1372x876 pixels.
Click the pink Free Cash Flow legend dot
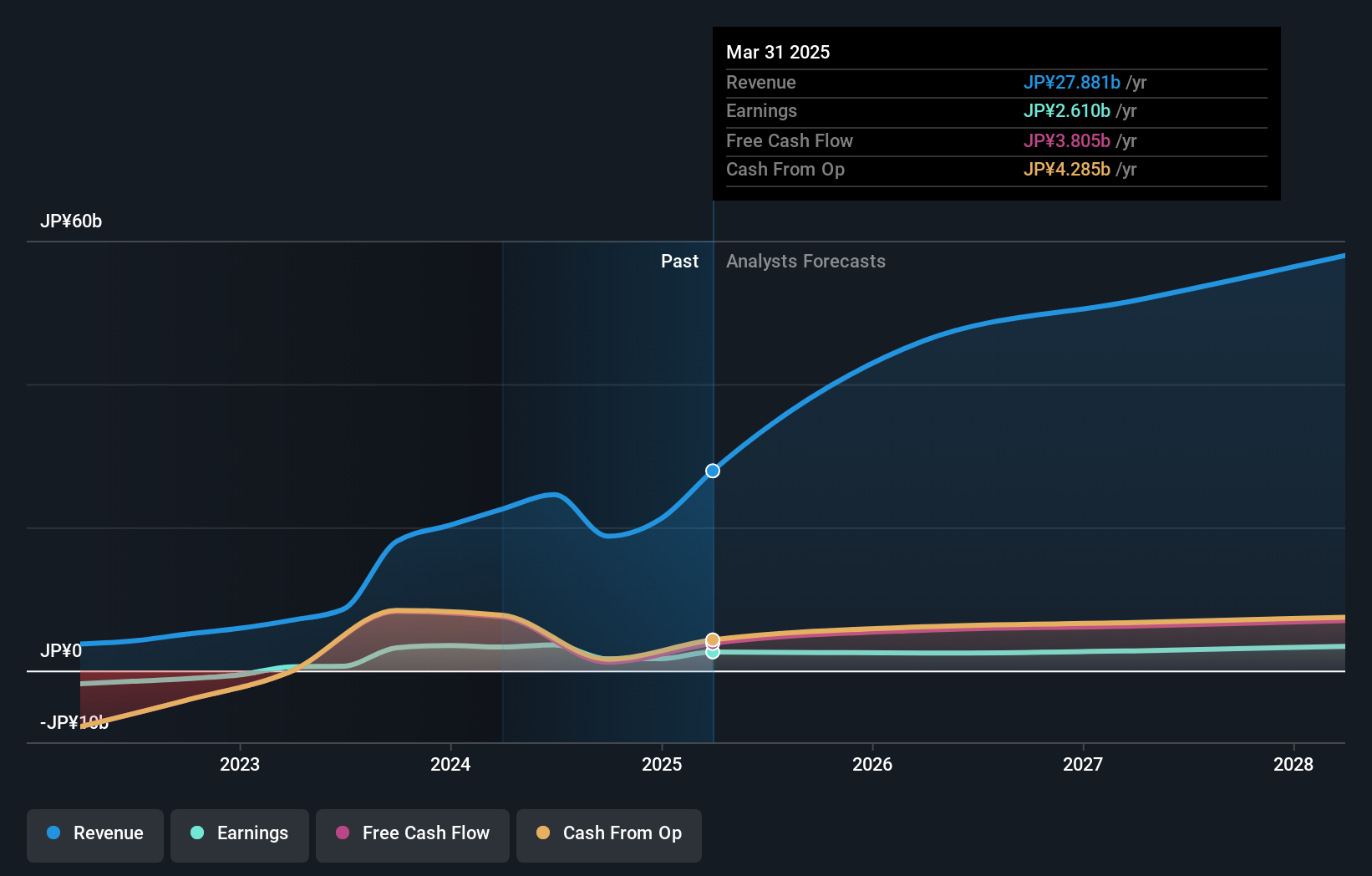[343, 833]
